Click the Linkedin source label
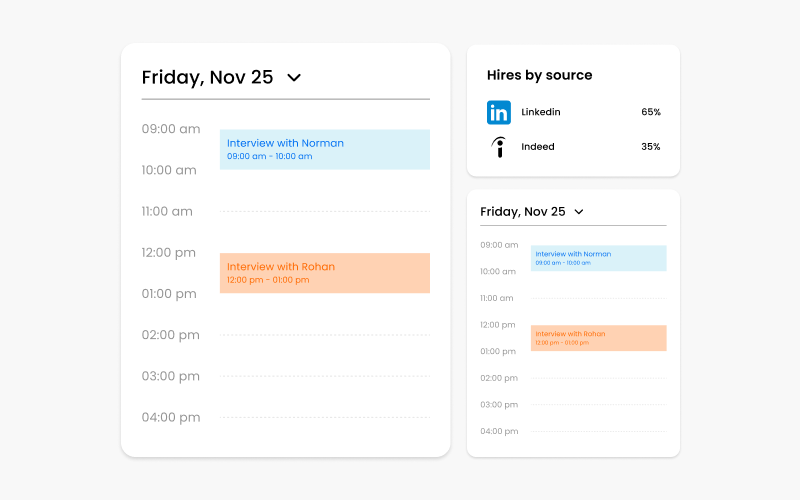 coord(540,112)
